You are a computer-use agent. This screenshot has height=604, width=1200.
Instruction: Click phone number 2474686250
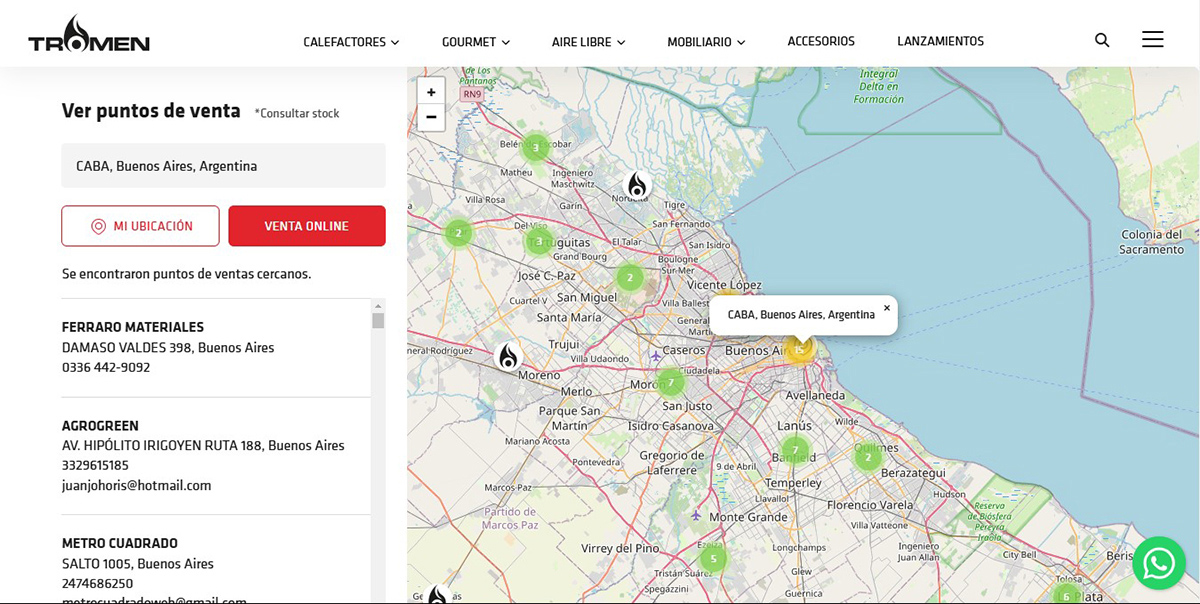click(97, 583)
